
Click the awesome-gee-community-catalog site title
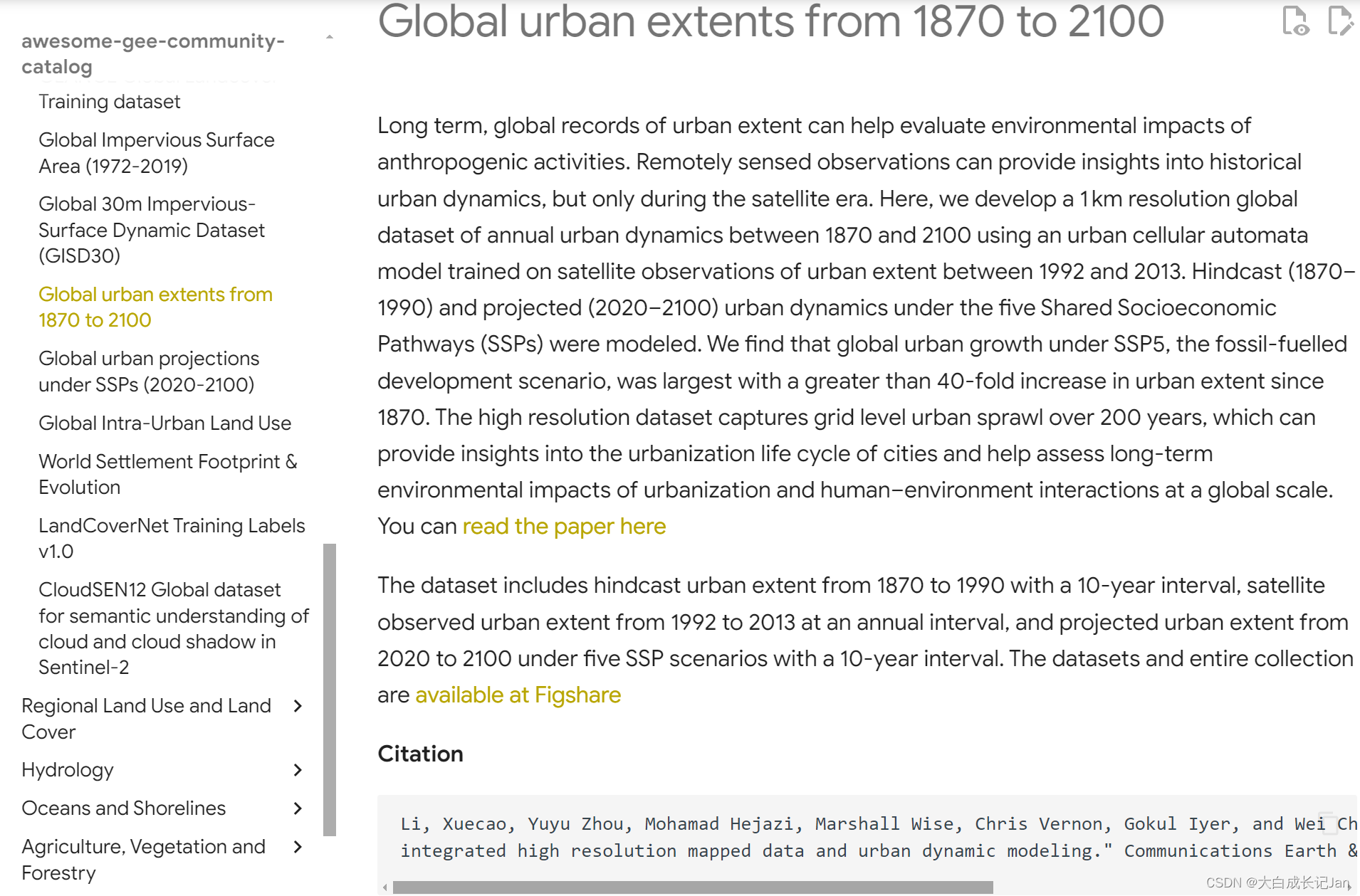[x=153, y=54]
